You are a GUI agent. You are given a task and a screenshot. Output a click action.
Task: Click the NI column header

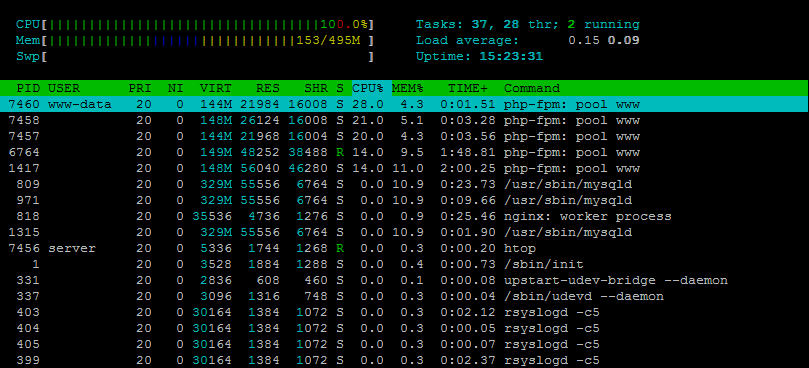[x=175, y=88]
